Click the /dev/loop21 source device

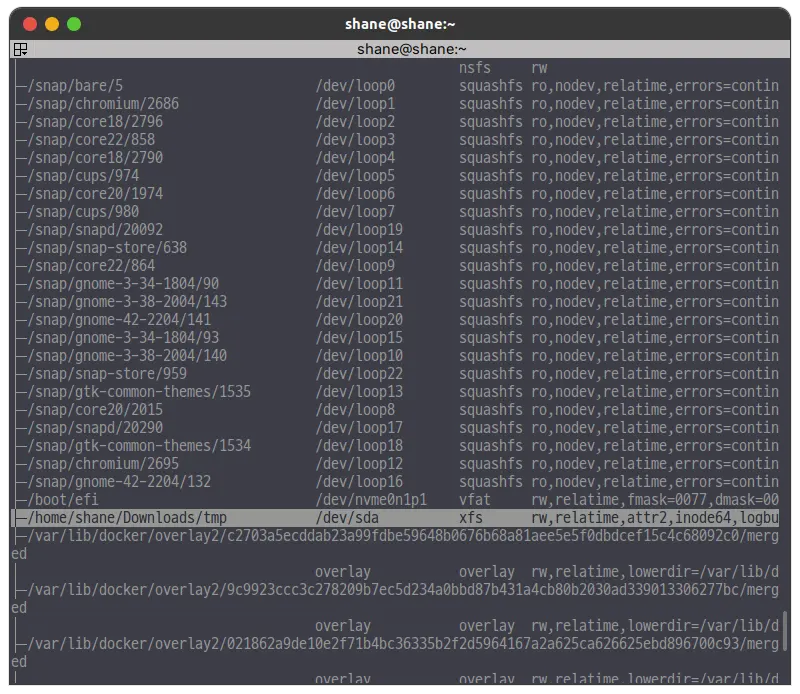[359, 302]
